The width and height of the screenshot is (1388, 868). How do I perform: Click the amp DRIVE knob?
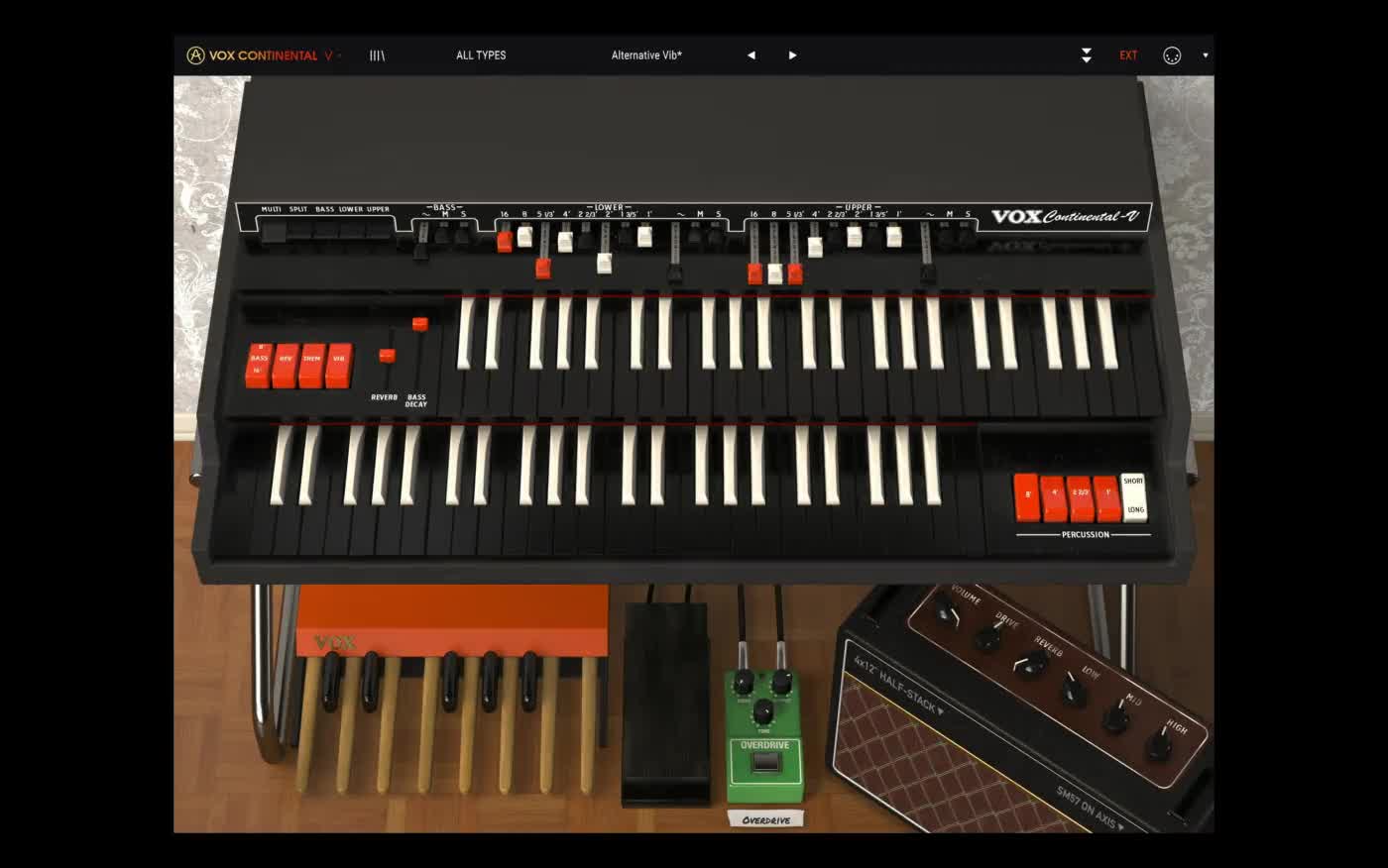[987, 637]
